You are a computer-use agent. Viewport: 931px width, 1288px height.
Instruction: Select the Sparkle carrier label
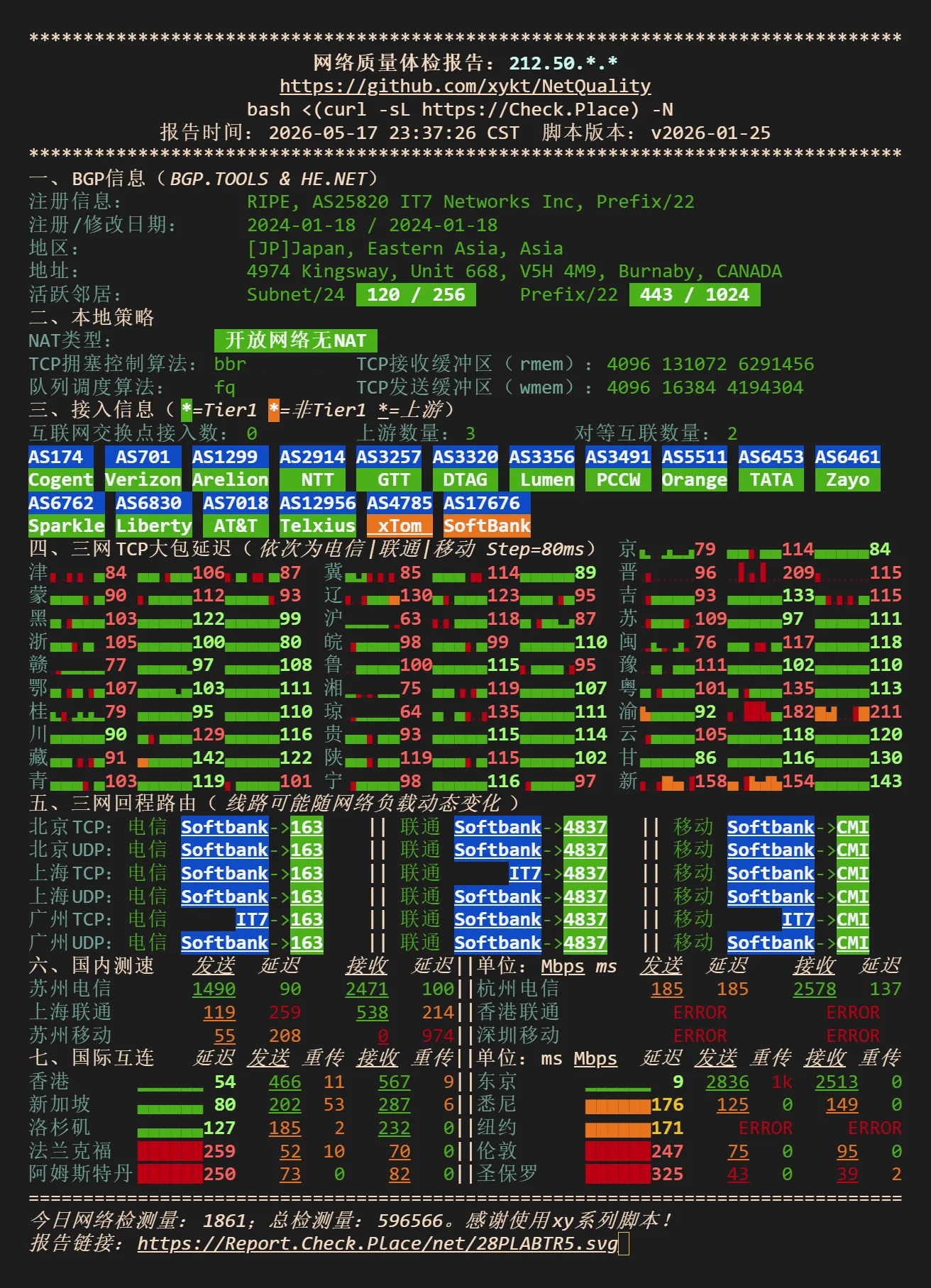pyautogui.click(x=66, y=526)
